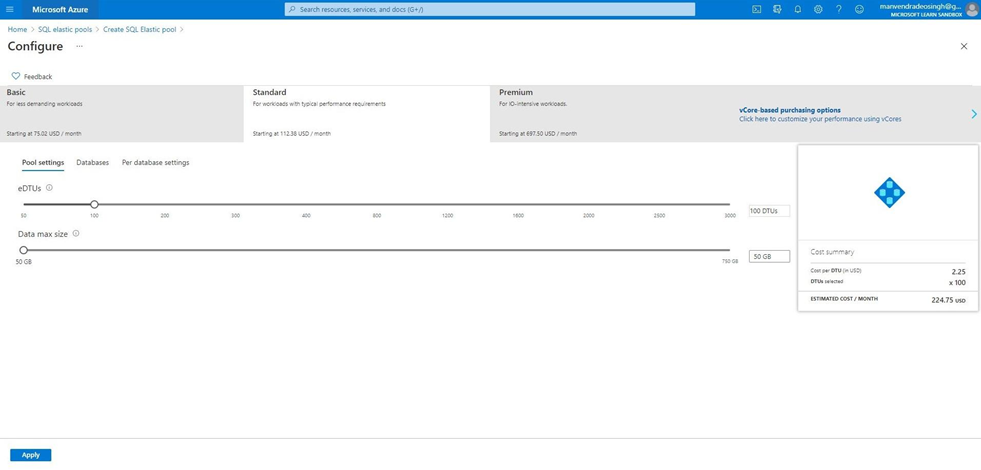Show Data max size info icon
The height and width of the screenshot is (470, 981).
pos(76,233)
